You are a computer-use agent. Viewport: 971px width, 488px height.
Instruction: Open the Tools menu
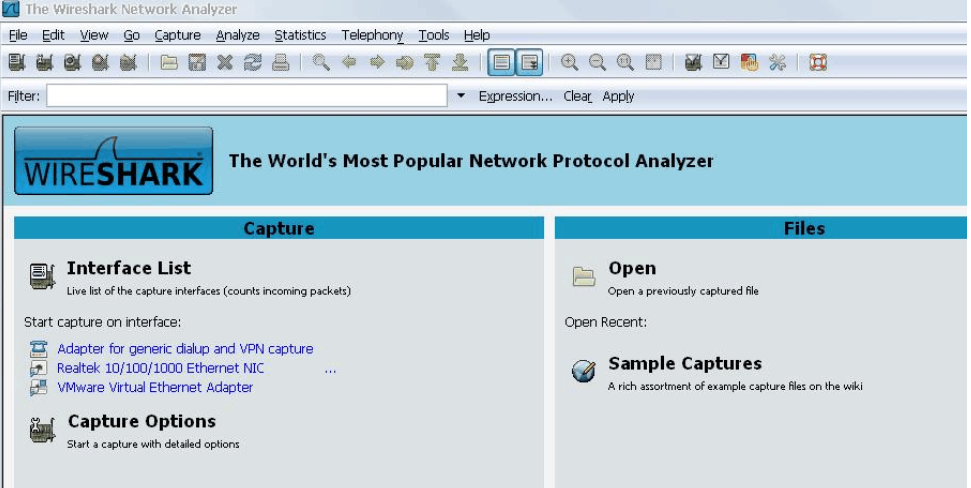(x=433, y=35)
